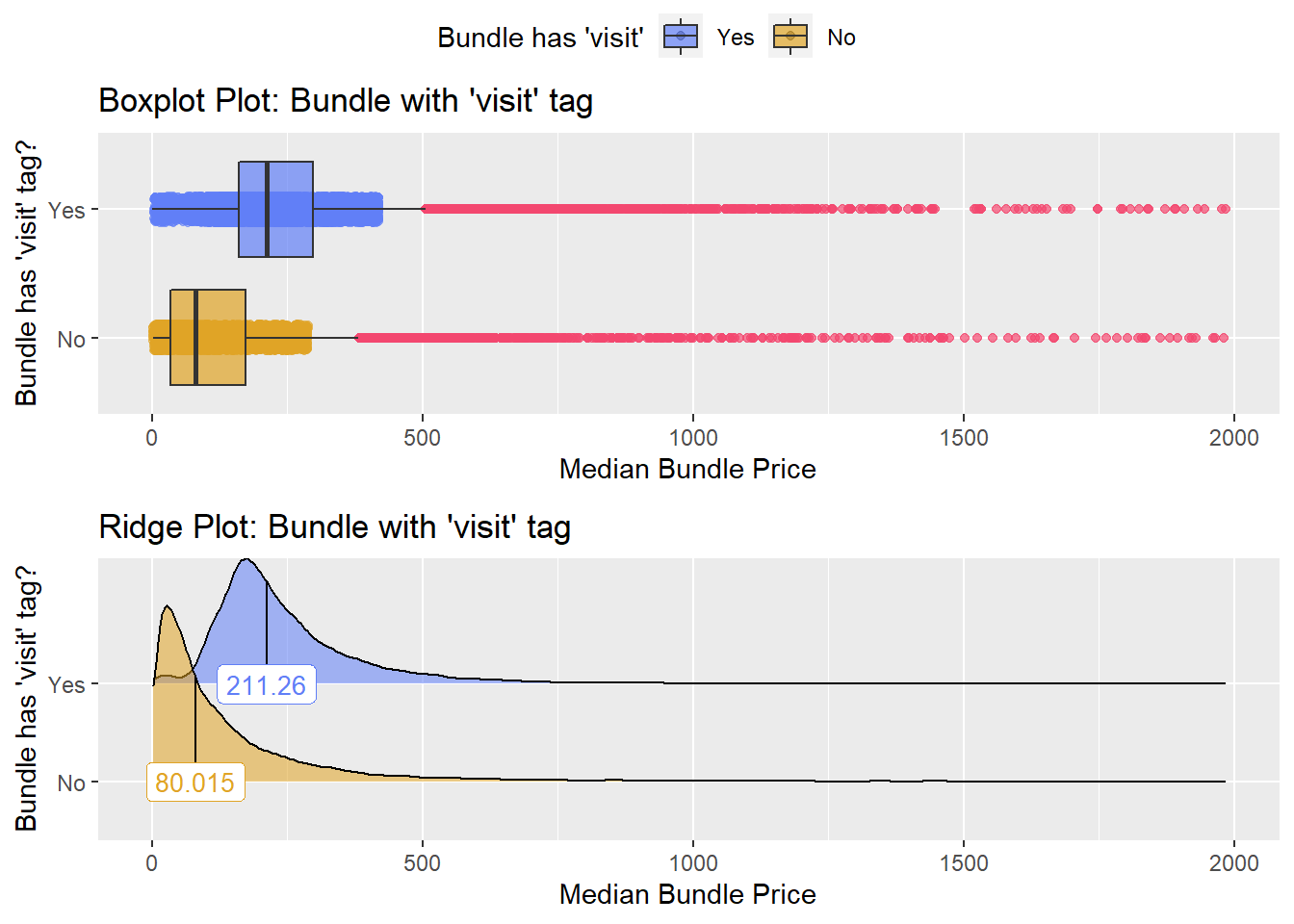
Task: Select the blue 'Yes' box in the boxplot
Action: click(275, 209)
